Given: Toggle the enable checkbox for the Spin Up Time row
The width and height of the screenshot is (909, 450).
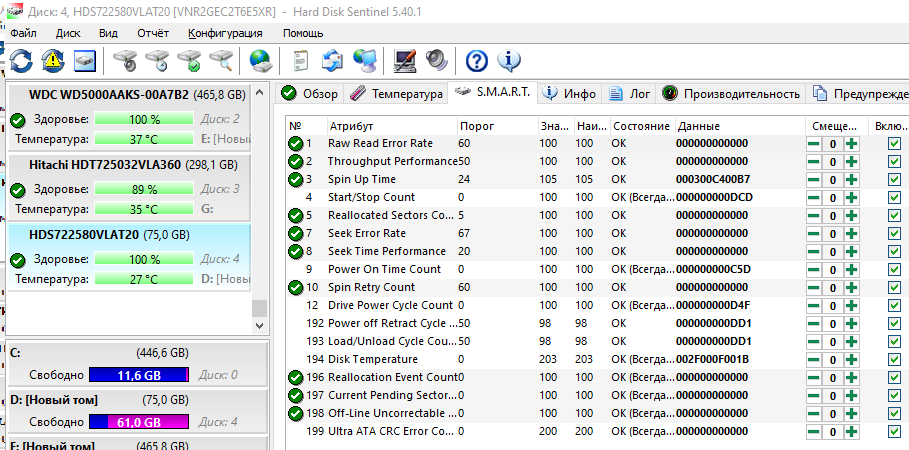Looking at the screenshot, I should coord(895,180).
